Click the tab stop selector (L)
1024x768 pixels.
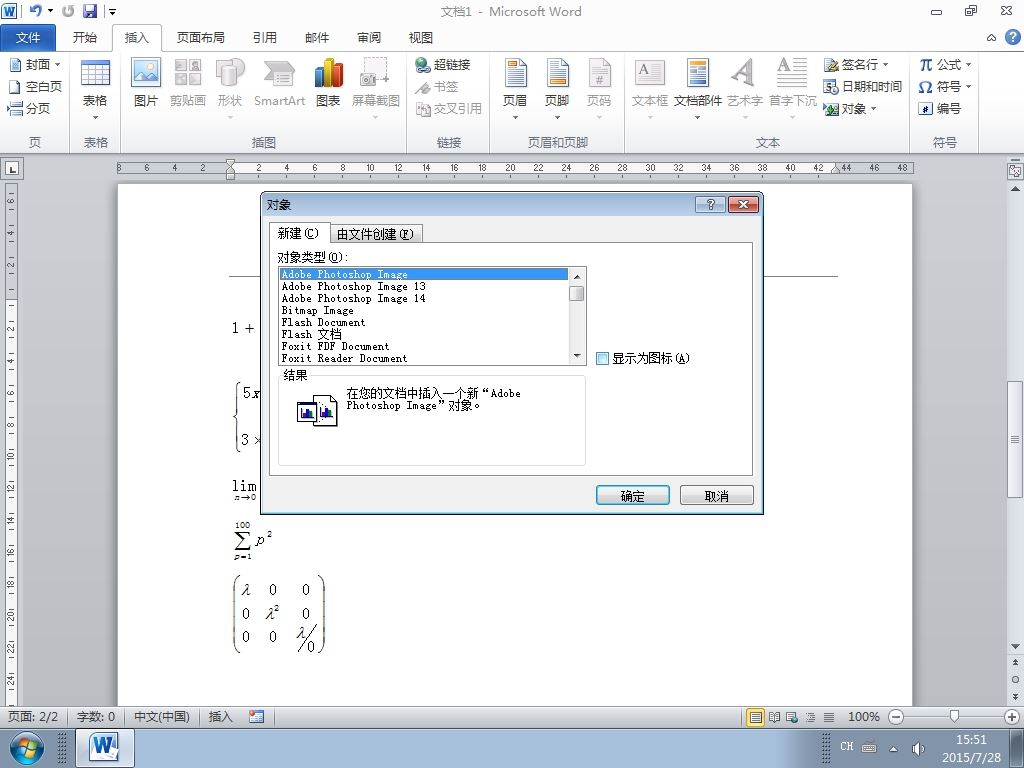click(12, 169)
